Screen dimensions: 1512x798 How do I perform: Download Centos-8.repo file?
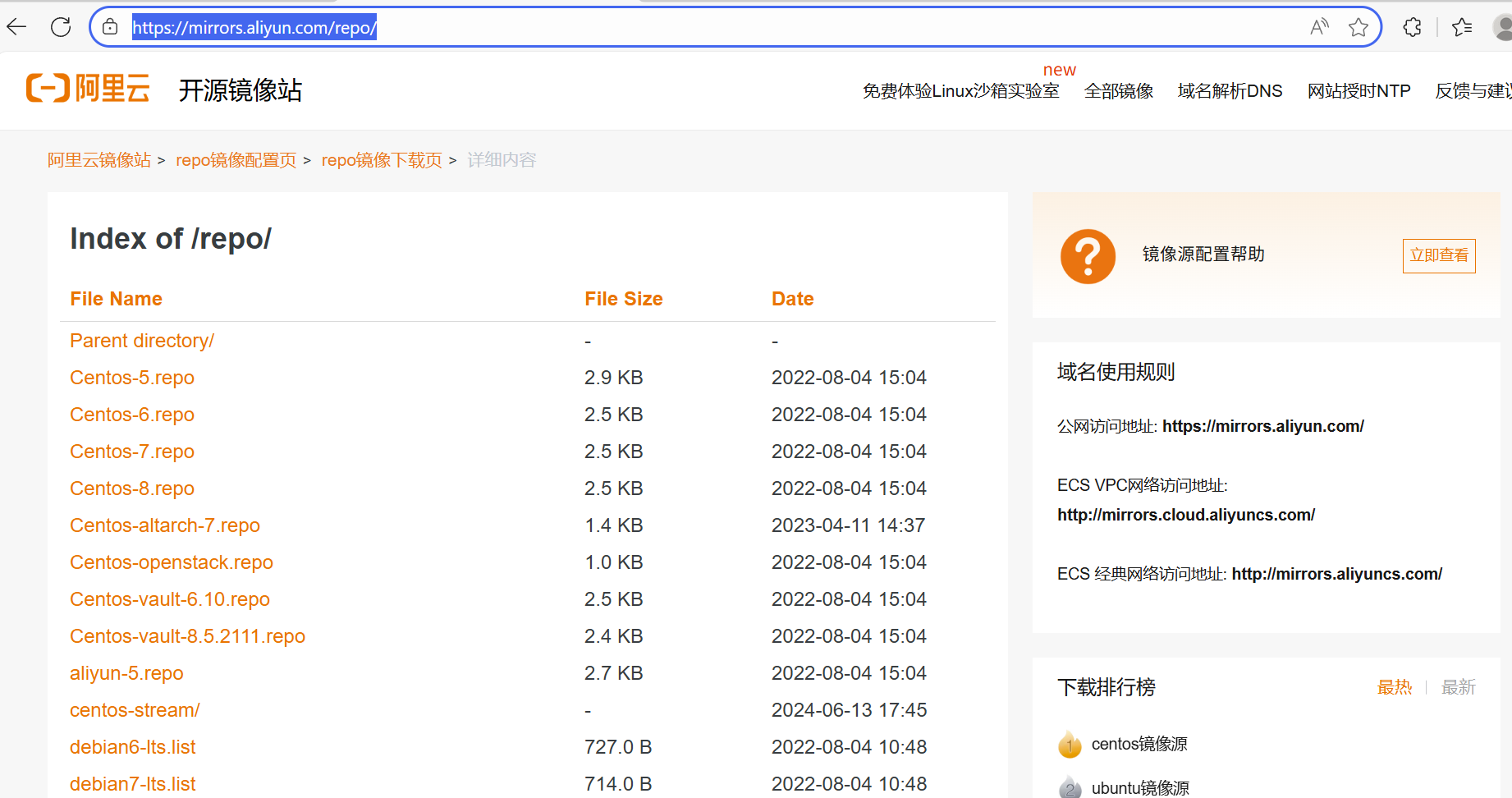[132, 488]
